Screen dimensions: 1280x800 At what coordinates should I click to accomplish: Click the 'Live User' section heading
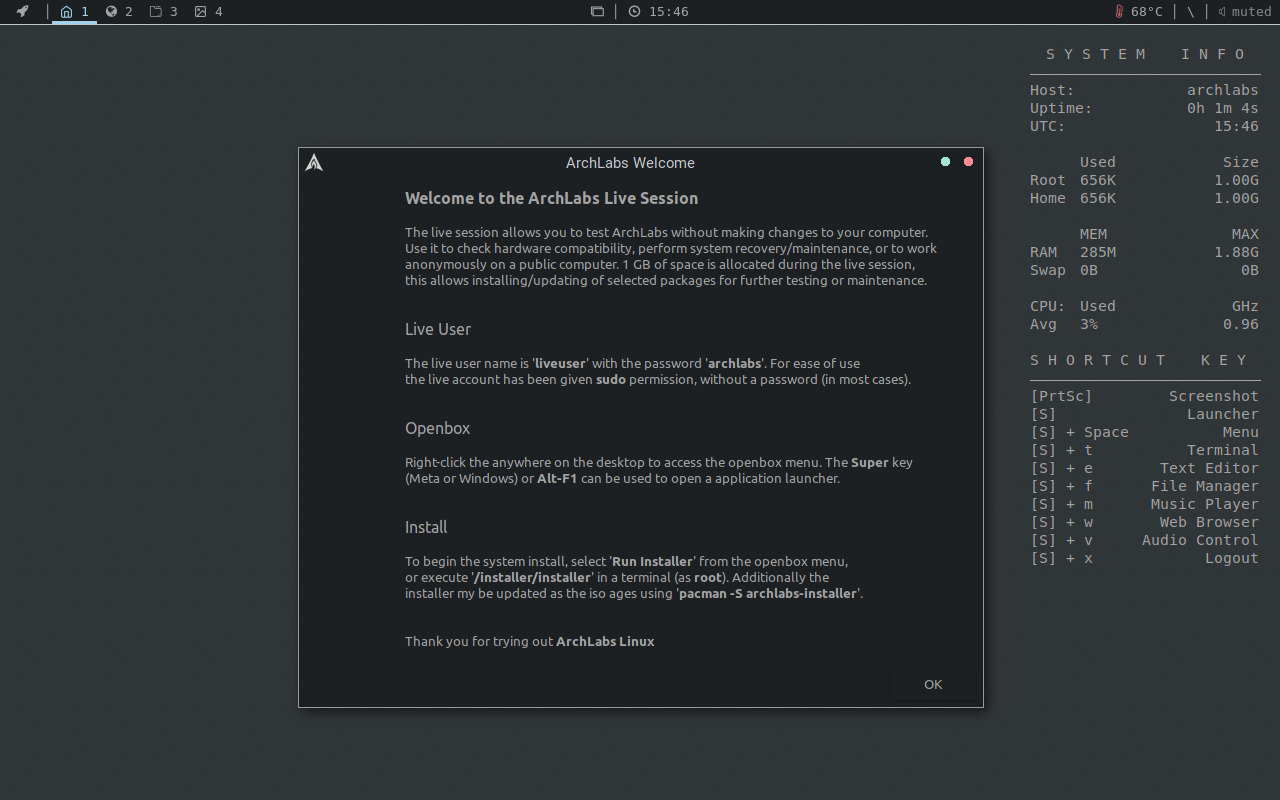click(438, 329)
